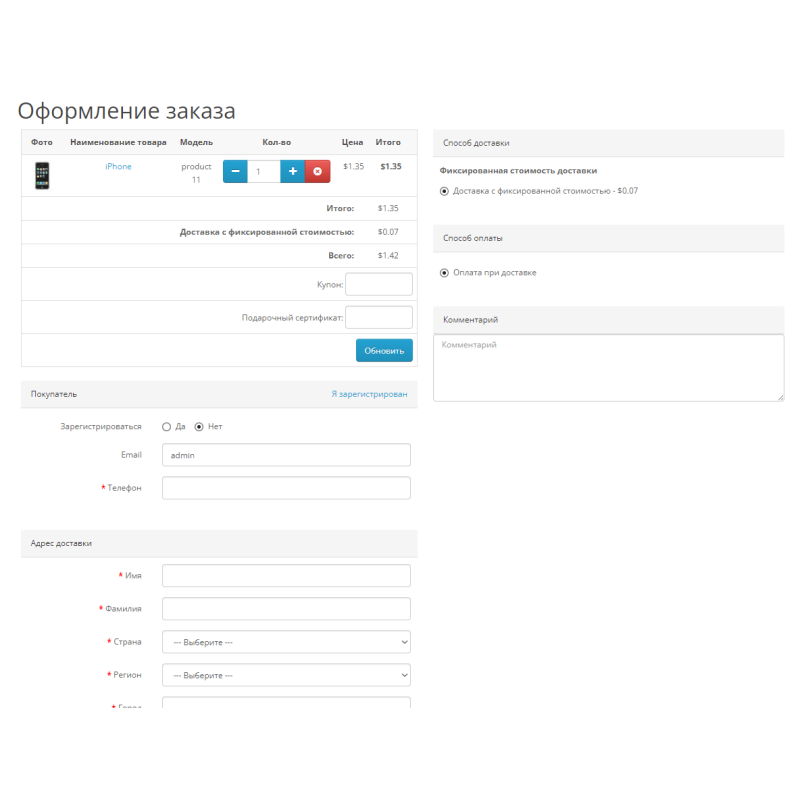This screenshot has width=800, height=800.
Task: Click the Email field containing admin
Action: click(286, 455)
